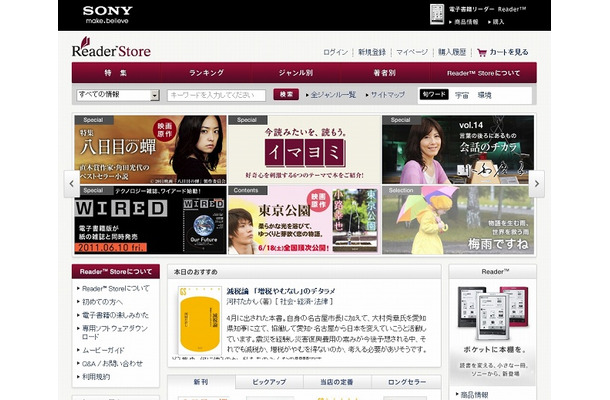Focus the keyword search input field
Viewport: 610px width, 400px height.
tap(216, 95)
